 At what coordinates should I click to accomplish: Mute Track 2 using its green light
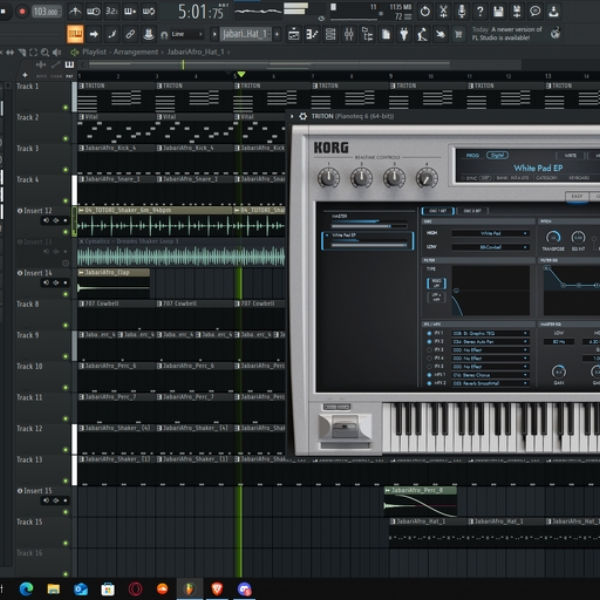65,139
